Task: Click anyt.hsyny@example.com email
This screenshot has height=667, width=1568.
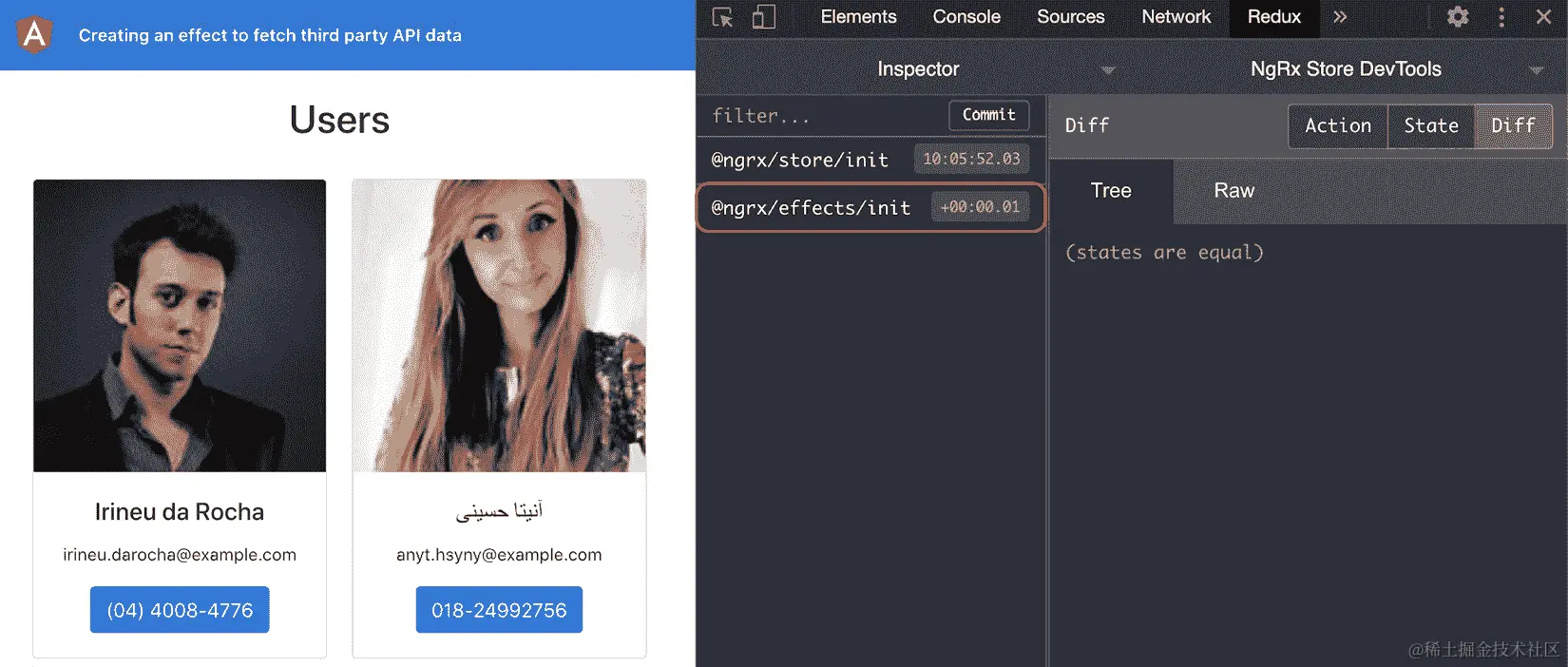Action: pyautogui.click(x=499, y=555)
